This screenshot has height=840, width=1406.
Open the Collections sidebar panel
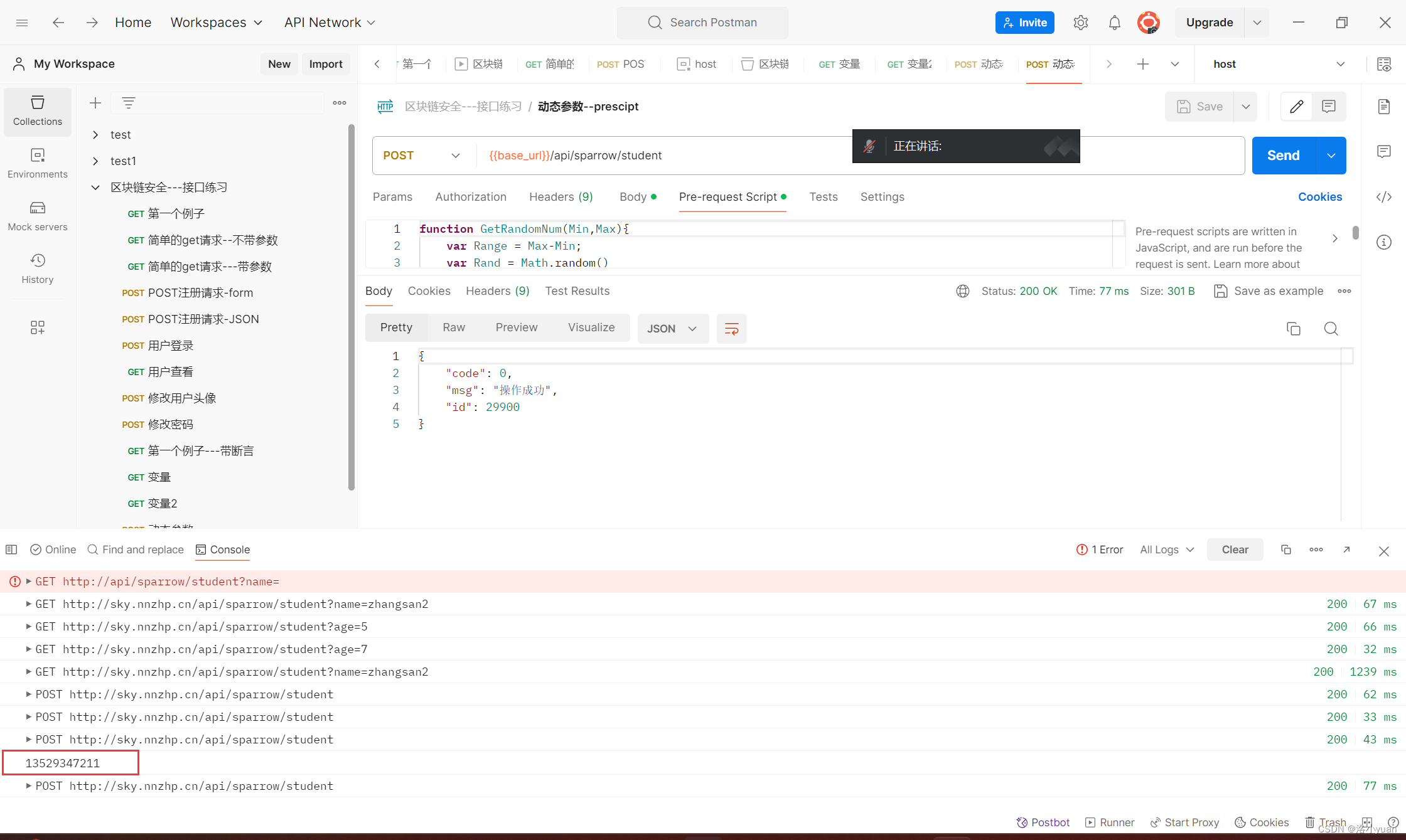(x=38, y=111)
